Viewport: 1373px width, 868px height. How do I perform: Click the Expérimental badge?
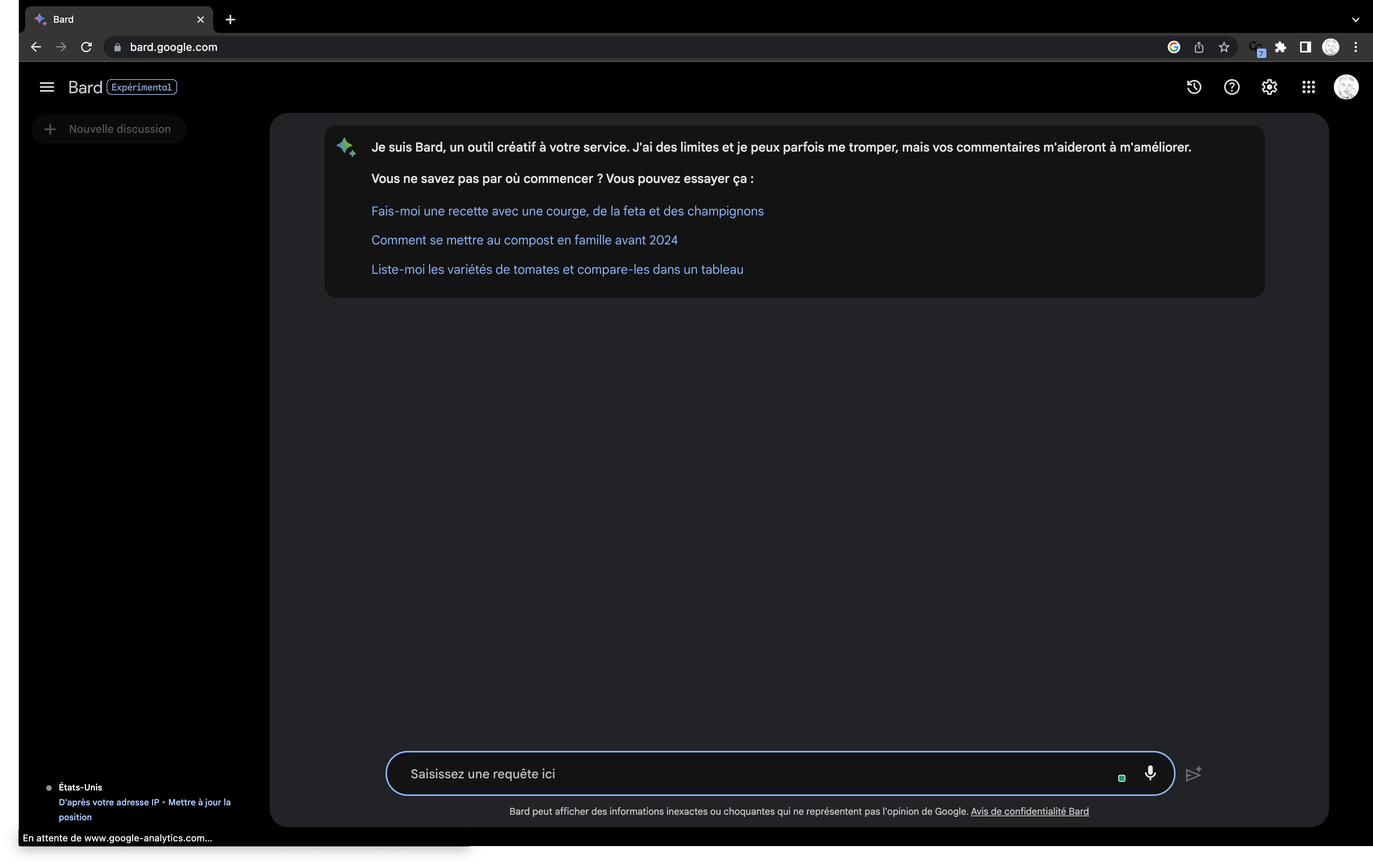tap(141, 87)
